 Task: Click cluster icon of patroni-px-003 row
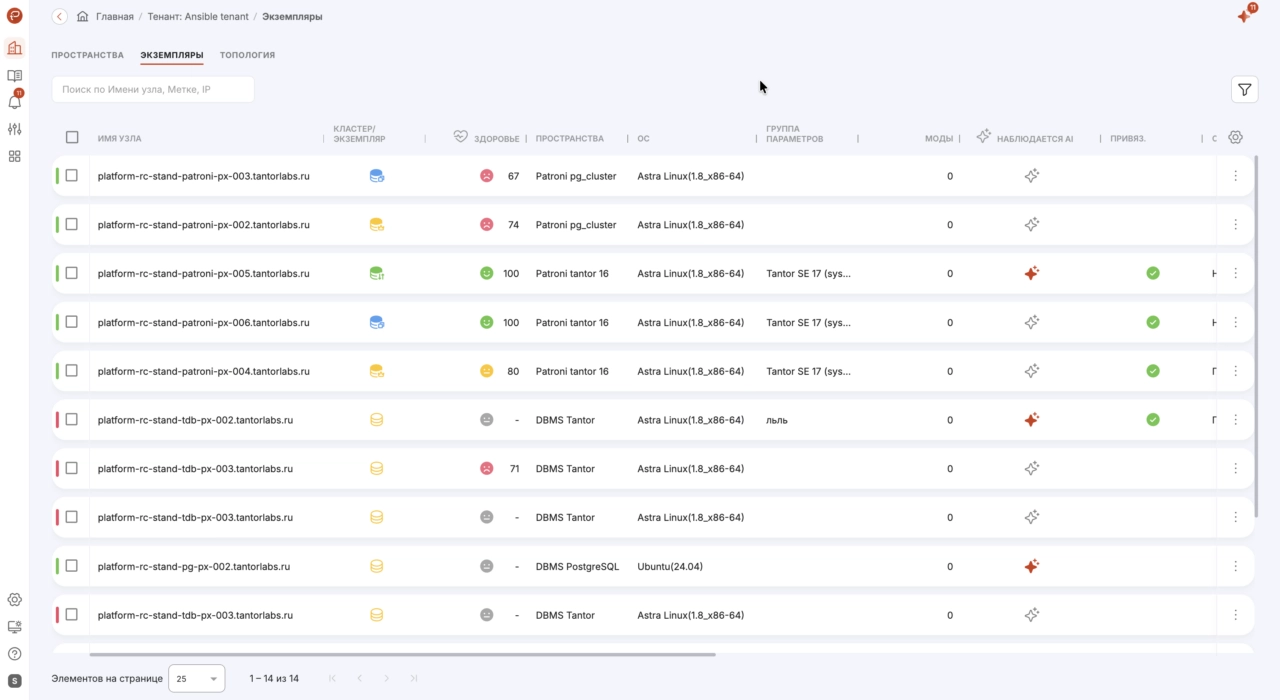tap(377, 176)
